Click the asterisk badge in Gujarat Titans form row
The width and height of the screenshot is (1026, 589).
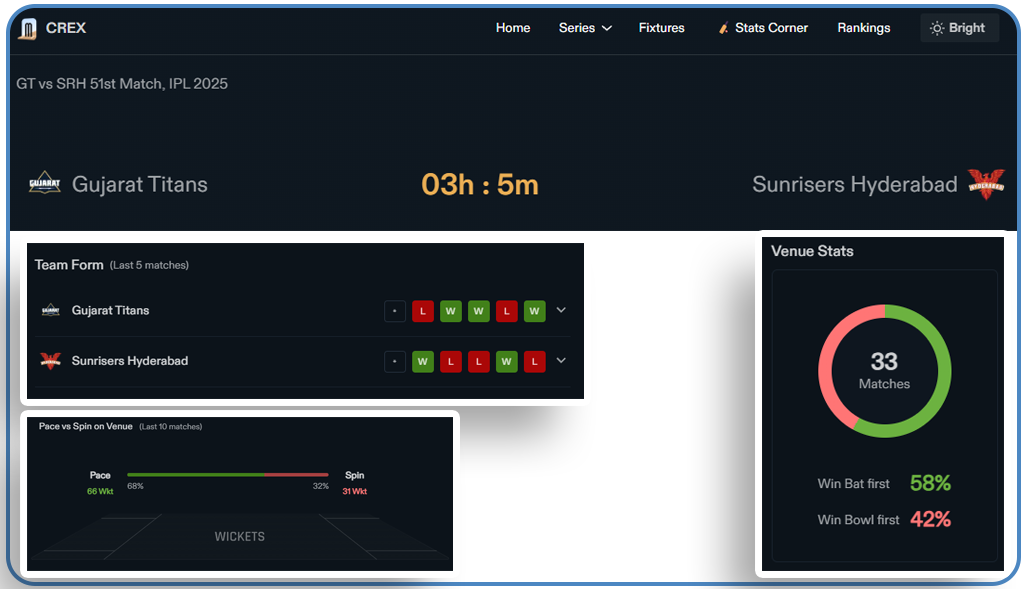[x=395, y=311]
